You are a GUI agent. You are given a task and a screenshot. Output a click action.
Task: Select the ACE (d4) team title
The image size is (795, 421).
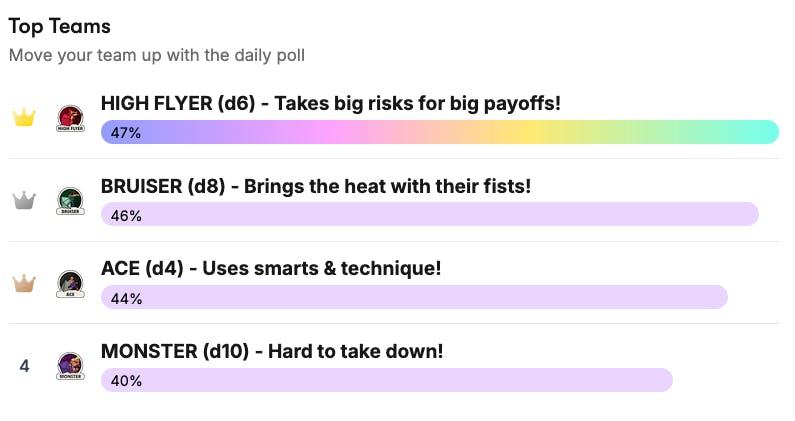(x=271, y=269)
